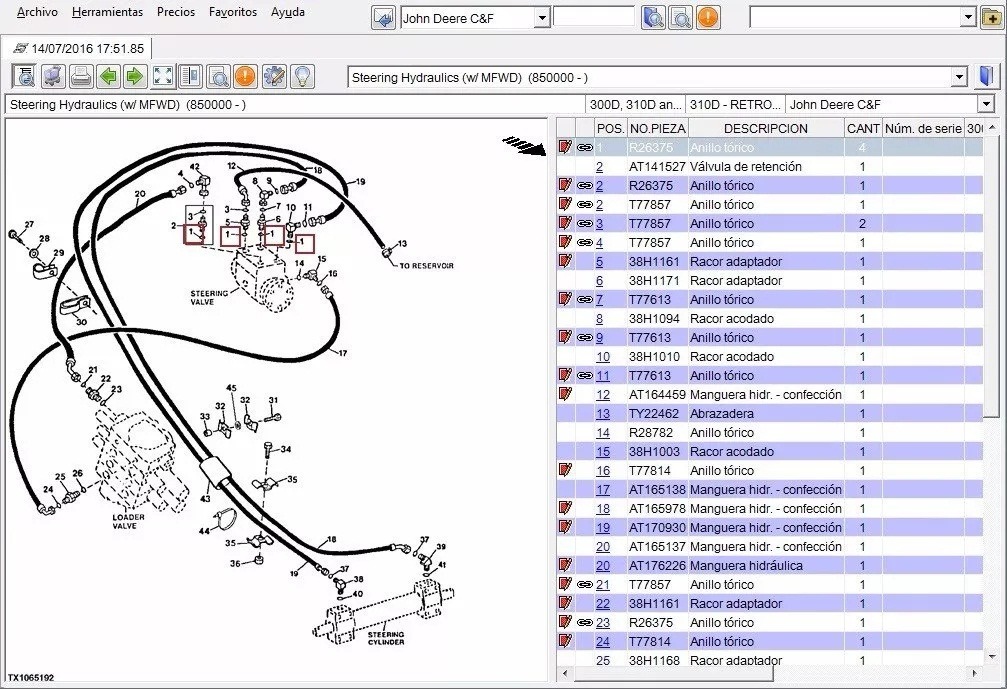This screenshot has width=1007, height=689.
Task: Click the empty search field beside the catalog selector
Action: [593, 17]
